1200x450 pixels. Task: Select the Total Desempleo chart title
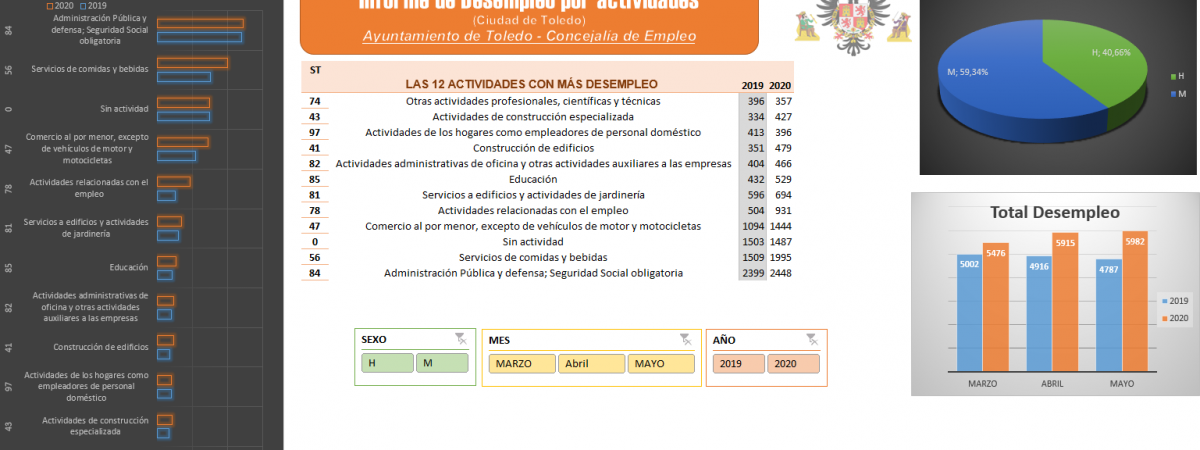click(x=1055, y=212)
